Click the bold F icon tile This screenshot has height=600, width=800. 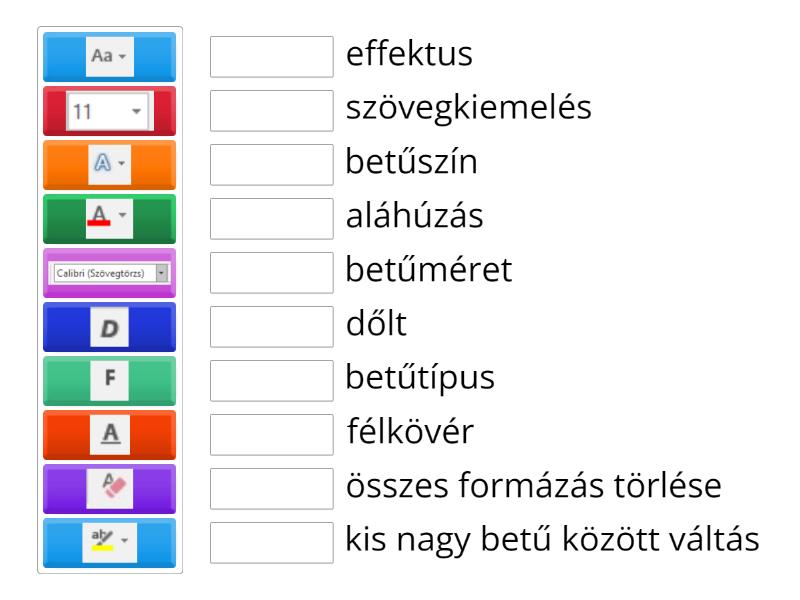point(109,381)
